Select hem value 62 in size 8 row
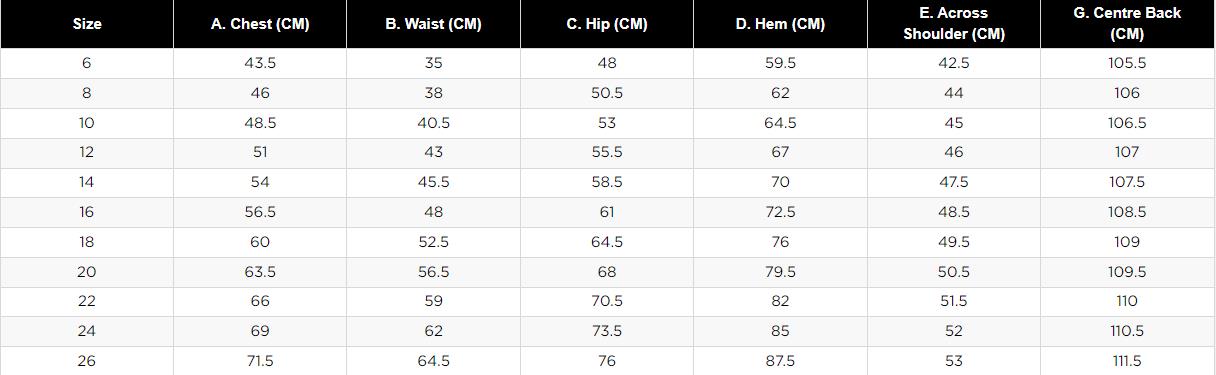This screenshot has height=375, width=1216. [780, 93]
